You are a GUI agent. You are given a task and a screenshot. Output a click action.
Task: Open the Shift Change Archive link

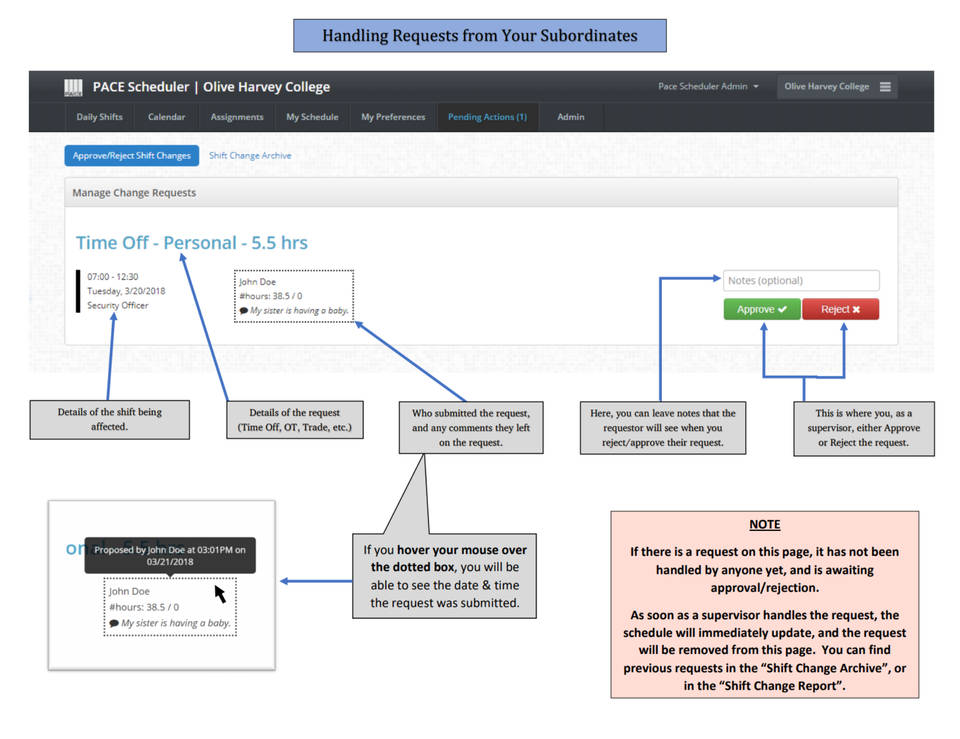coord(249,155)
